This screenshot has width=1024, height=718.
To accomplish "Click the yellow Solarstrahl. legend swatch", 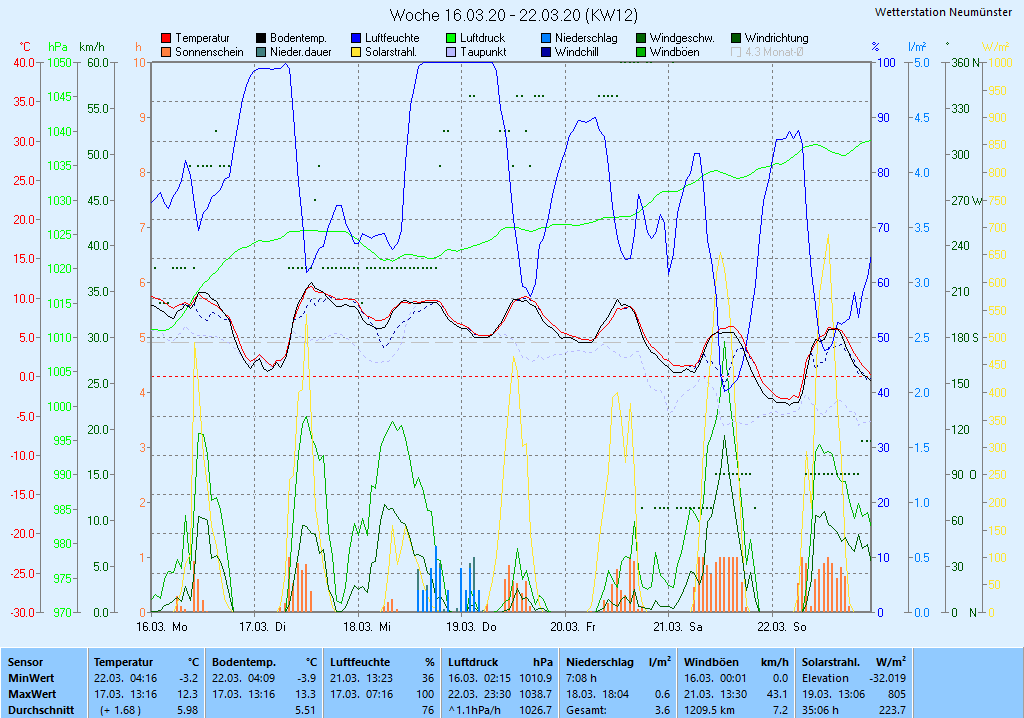I will (x=356, y=52).
